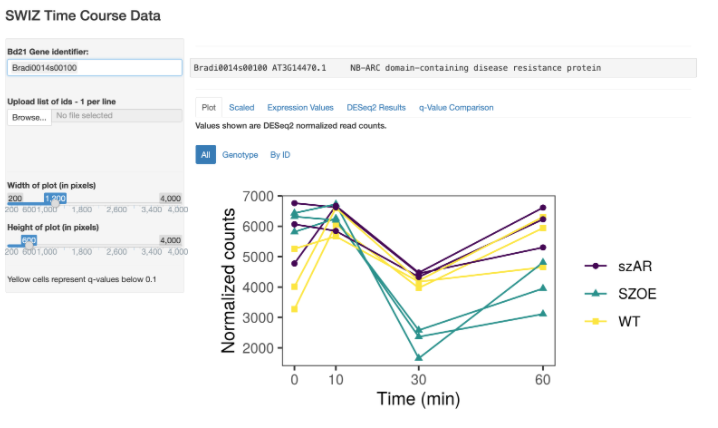Click the 'Width of plot (in pixels)' label

point(51,185)
